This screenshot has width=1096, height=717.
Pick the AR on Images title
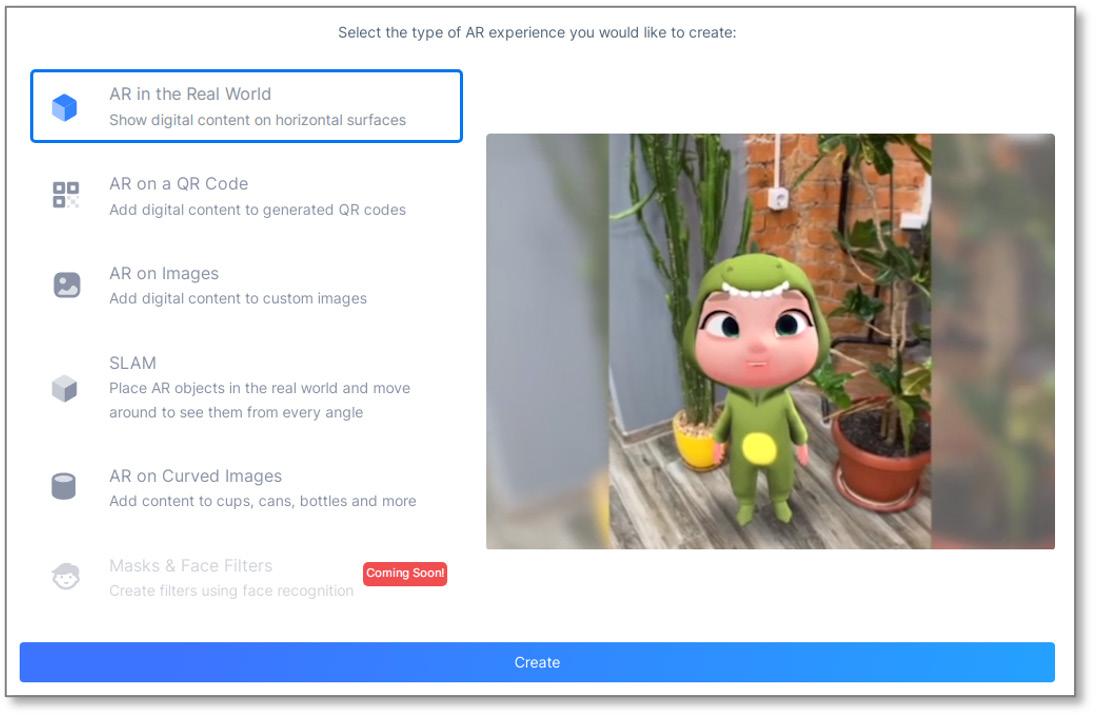click(x=164, y=273)
